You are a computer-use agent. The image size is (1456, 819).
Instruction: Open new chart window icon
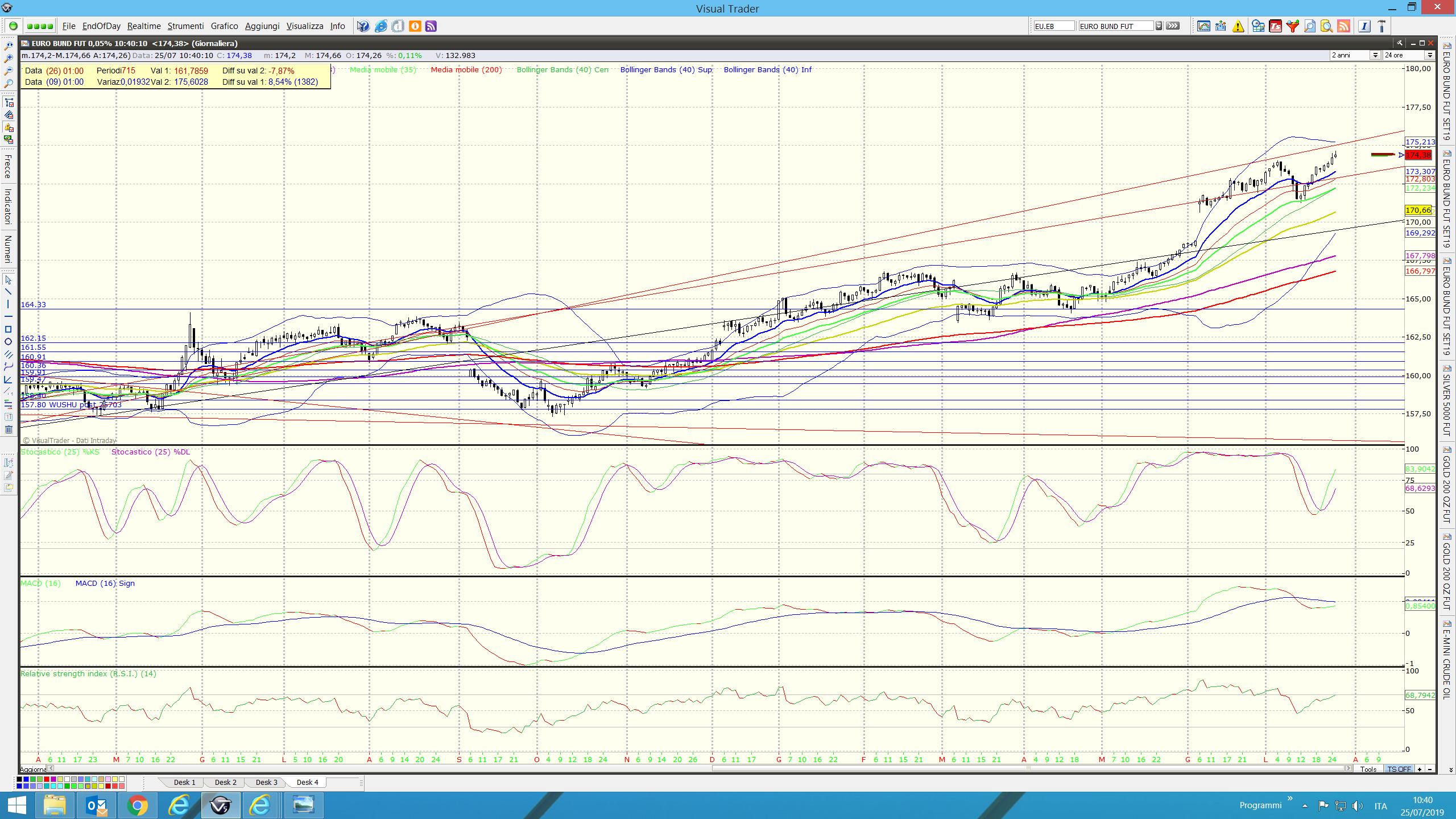(x=1203, y=26)
